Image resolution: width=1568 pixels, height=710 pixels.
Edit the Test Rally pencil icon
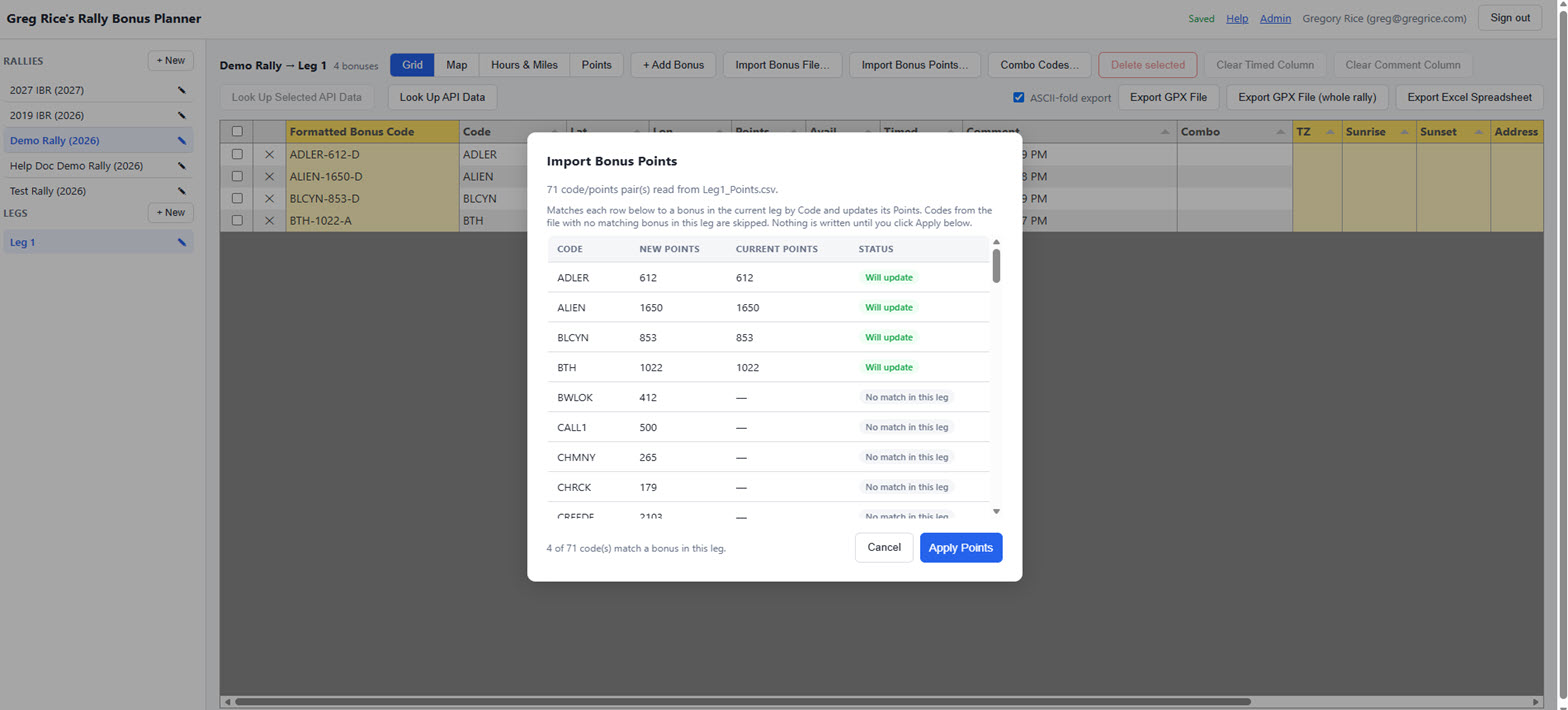(x=182, y=191)
